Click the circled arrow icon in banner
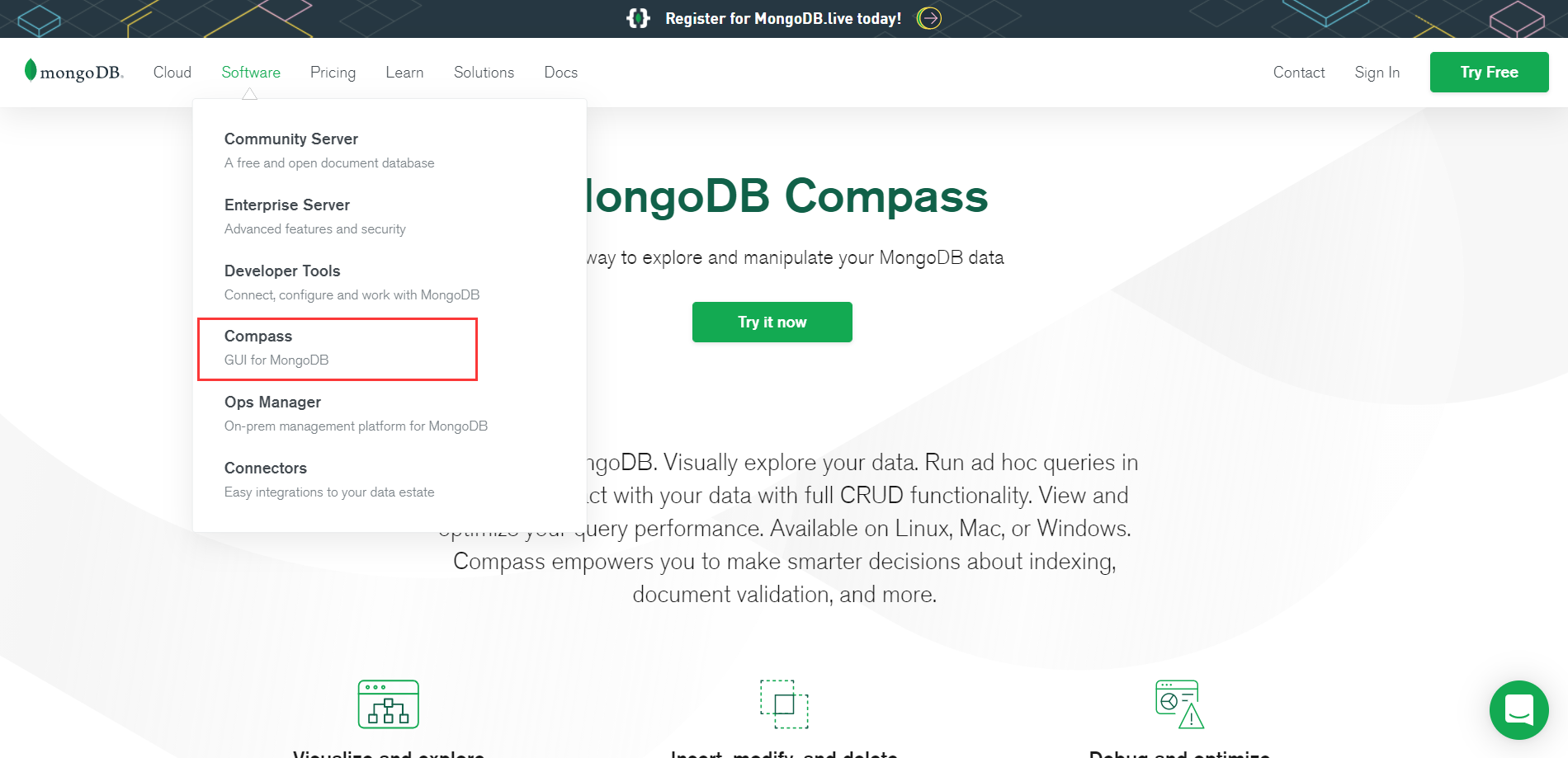Screen dimensions: 1568x758 tap(929, 18)
